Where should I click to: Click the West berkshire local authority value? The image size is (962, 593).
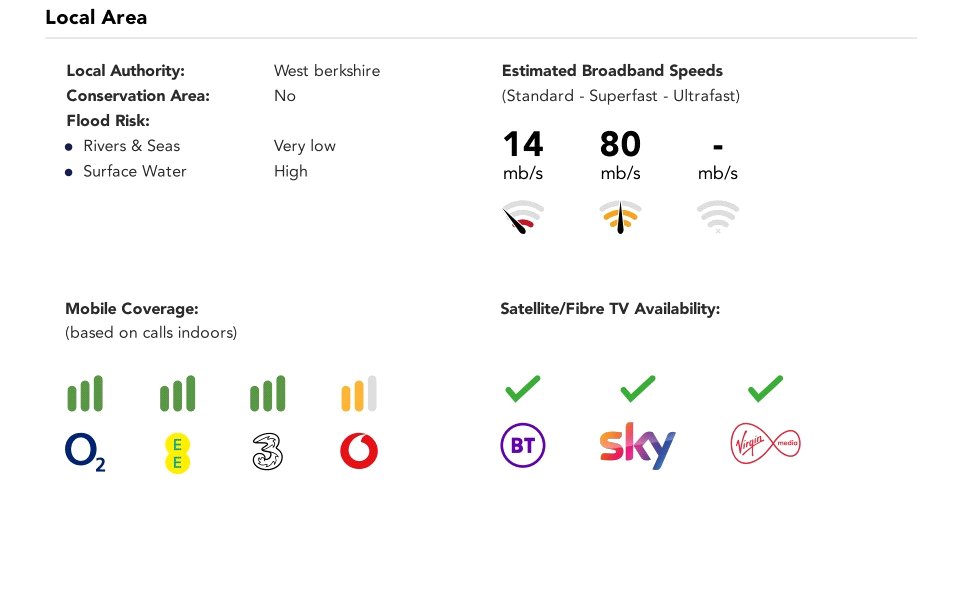[327, 71]
